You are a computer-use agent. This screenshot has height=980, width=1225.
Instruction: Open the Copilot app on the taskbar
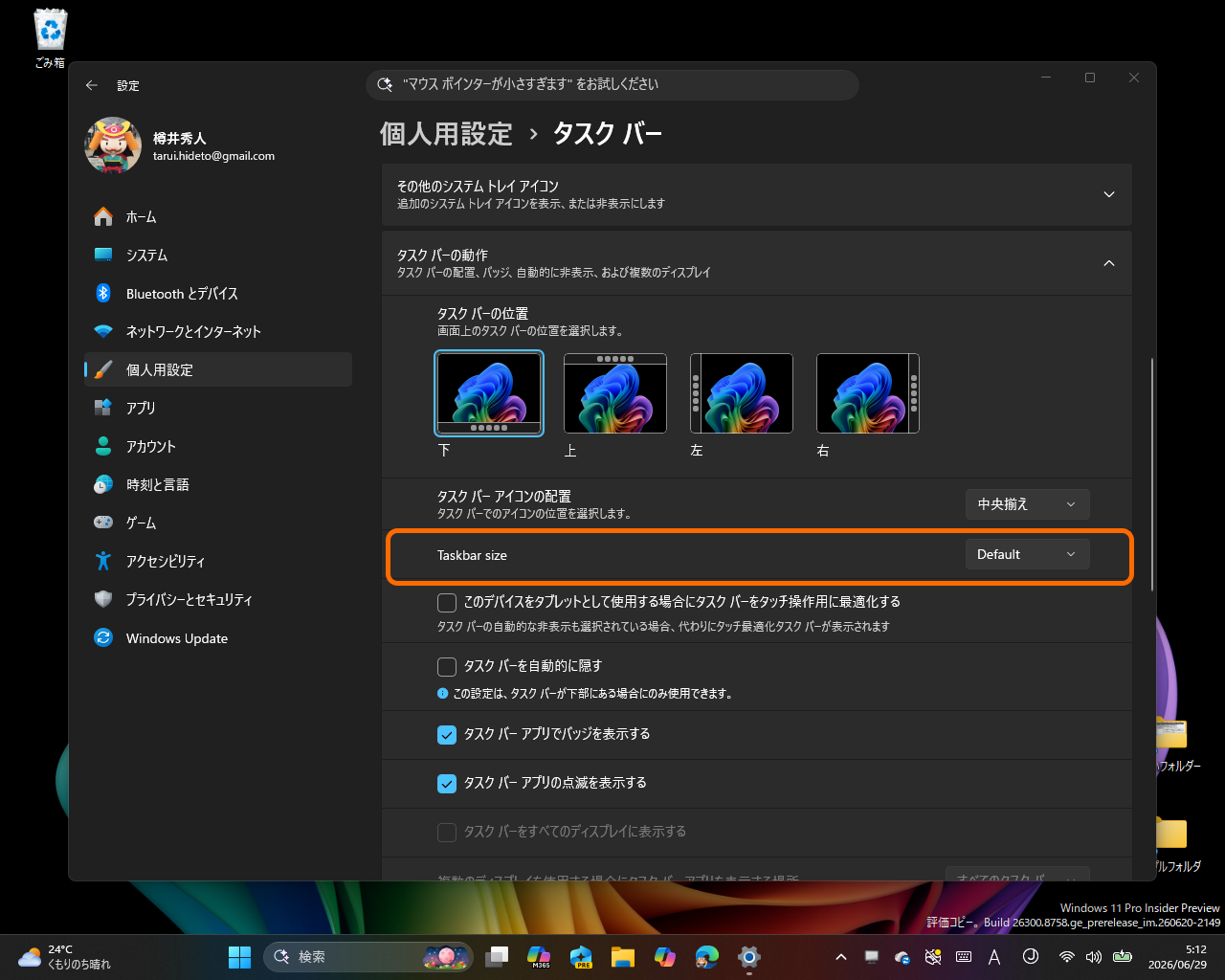click(x=665, y=956)
